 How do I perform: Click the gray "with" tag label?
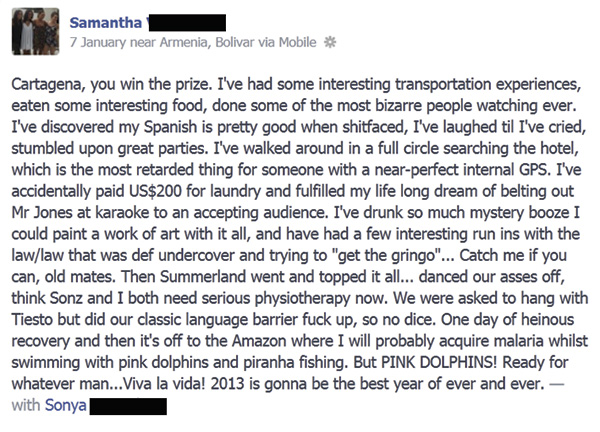(26, 405)
